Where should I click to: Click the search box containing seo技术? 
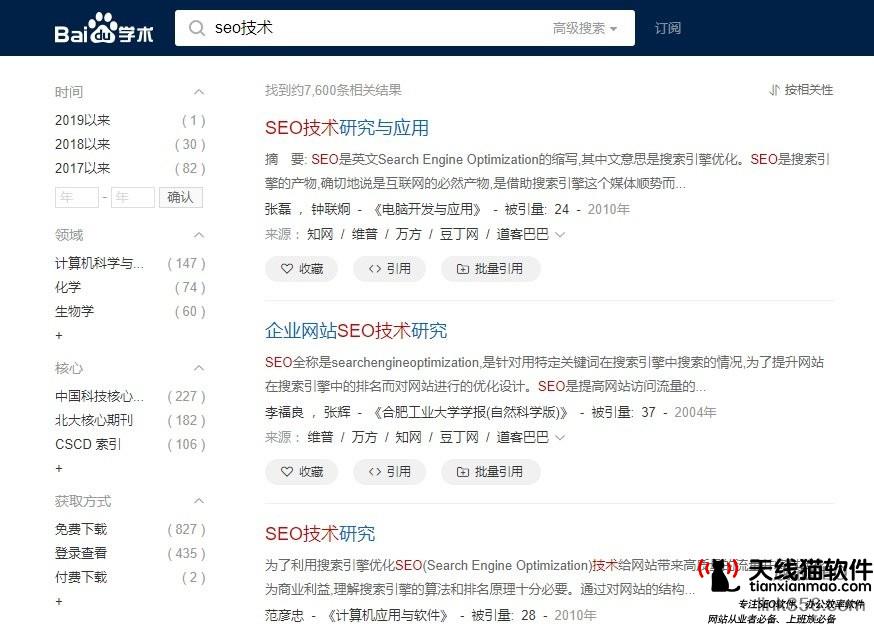[404, 28]
